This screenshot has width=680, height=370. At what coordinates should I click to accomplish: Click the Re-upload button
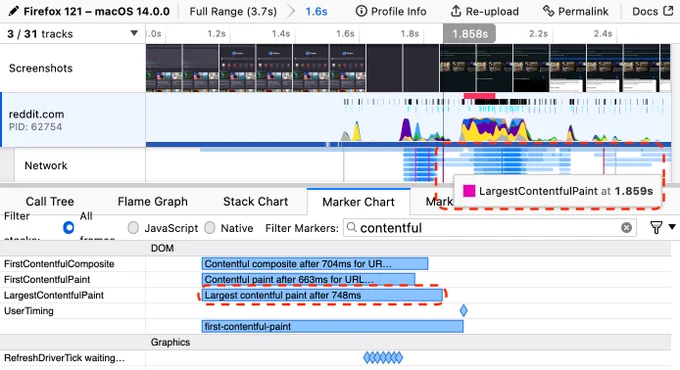[x=484, y=11]
